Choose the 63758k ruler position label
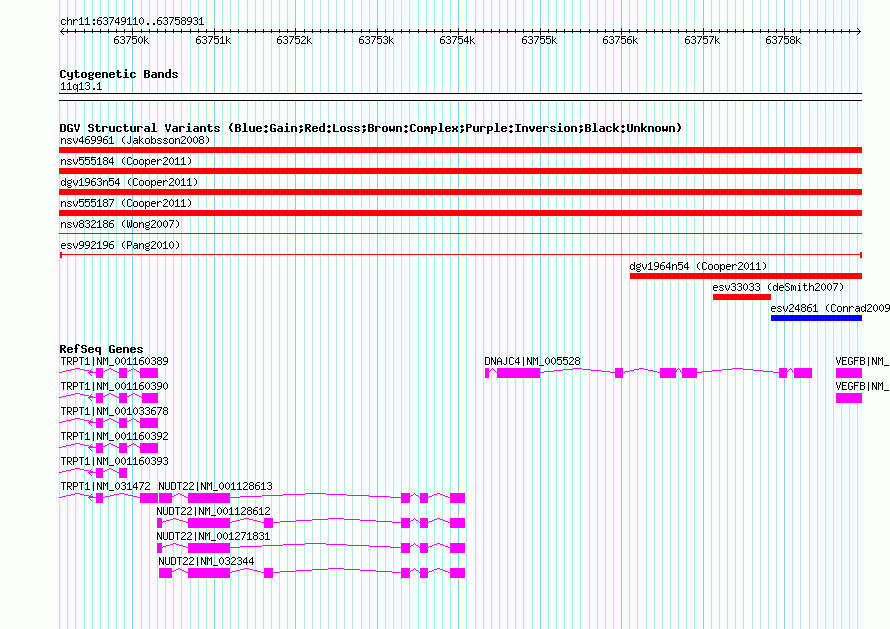Image resolution: width=890 pixels, height=629 pixels. (783, 40)
